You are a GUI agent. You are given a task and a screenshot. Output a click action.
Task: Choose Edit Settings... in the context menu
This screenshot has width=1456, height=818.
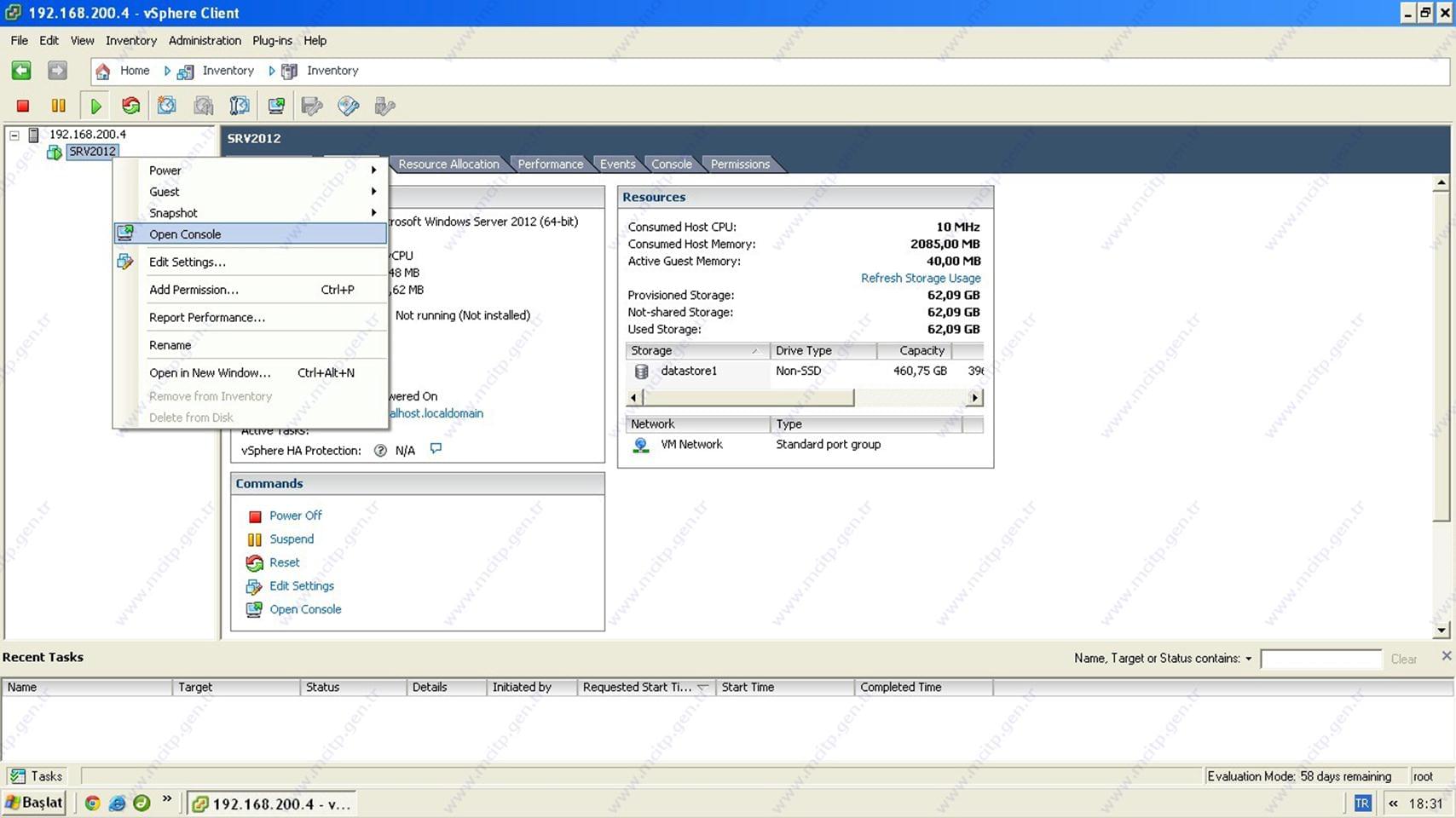point(251,262)
